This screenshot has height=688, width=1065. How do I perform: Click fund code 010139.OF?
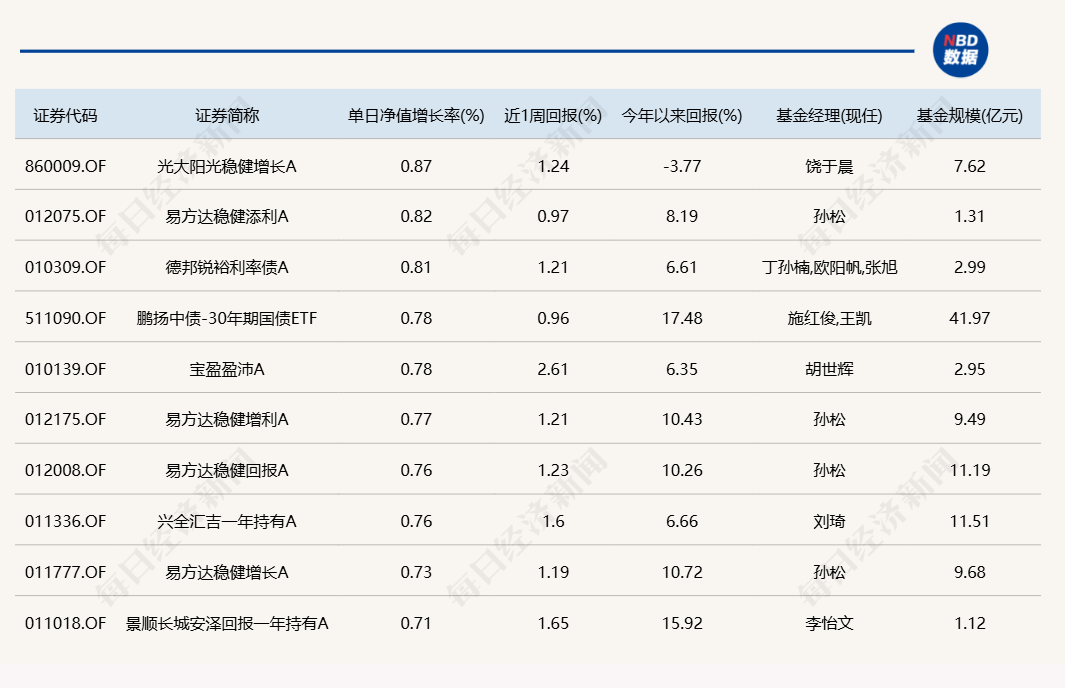click(x=65, y=369)
